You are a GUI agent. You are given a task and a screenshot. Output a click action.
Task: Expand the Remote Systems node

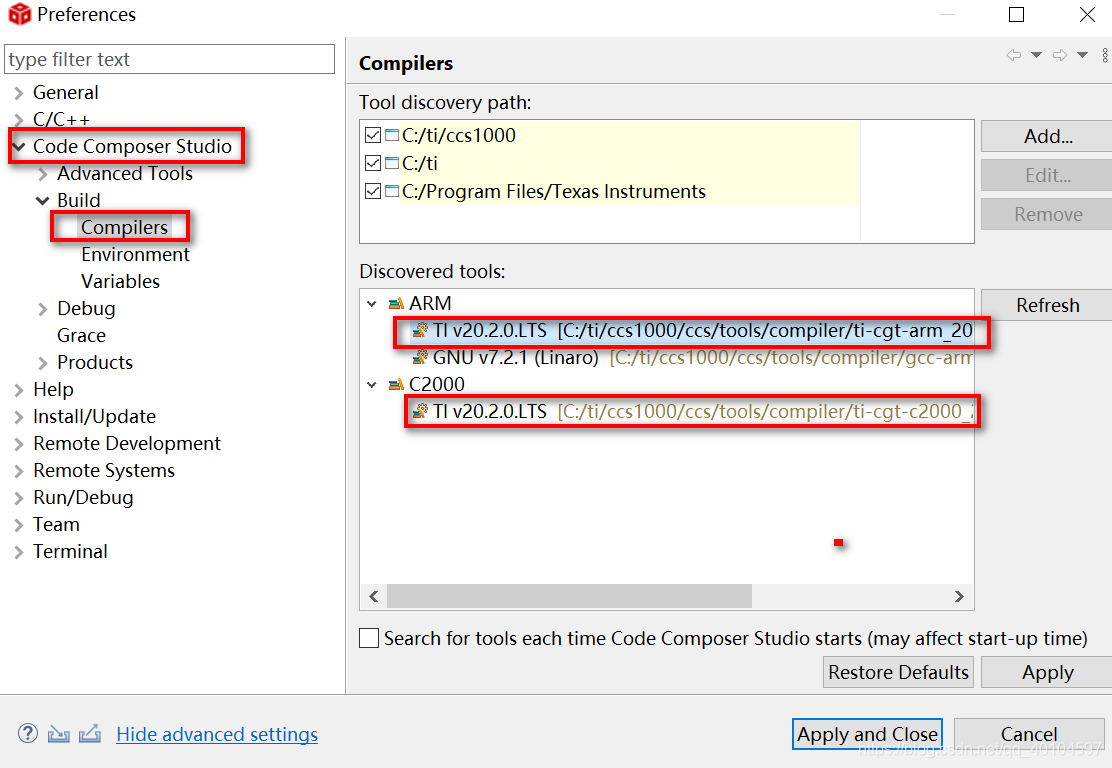click(x=18, y=471)
